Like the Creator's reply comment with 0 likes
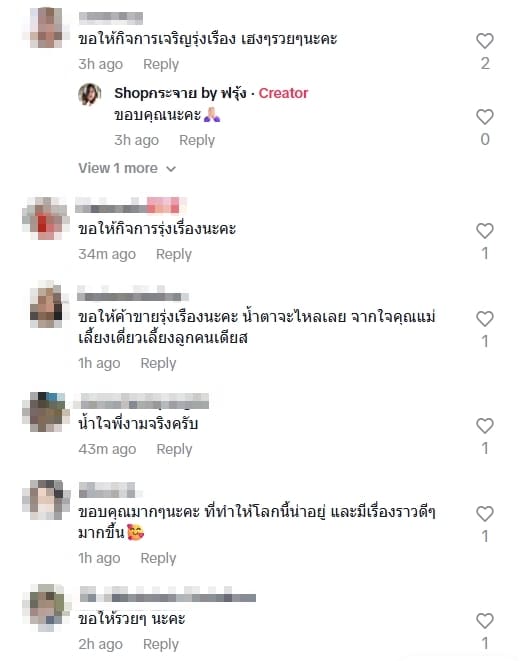This screenshot has width=529, height=661. [485, 117]
